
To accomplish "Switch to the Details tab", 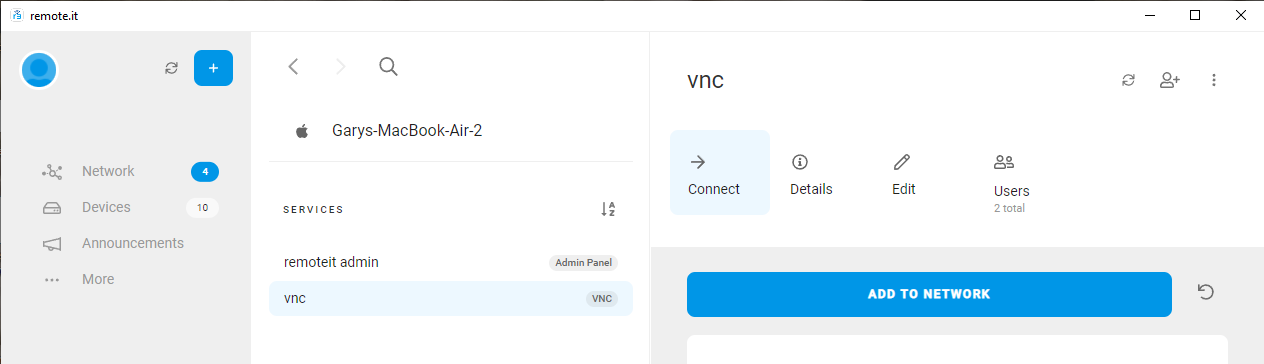I will [811, 173].
